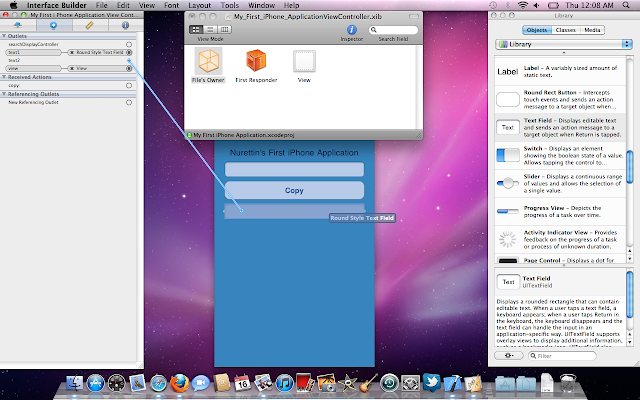Click the first text field in the view

[x=294, y=169]
